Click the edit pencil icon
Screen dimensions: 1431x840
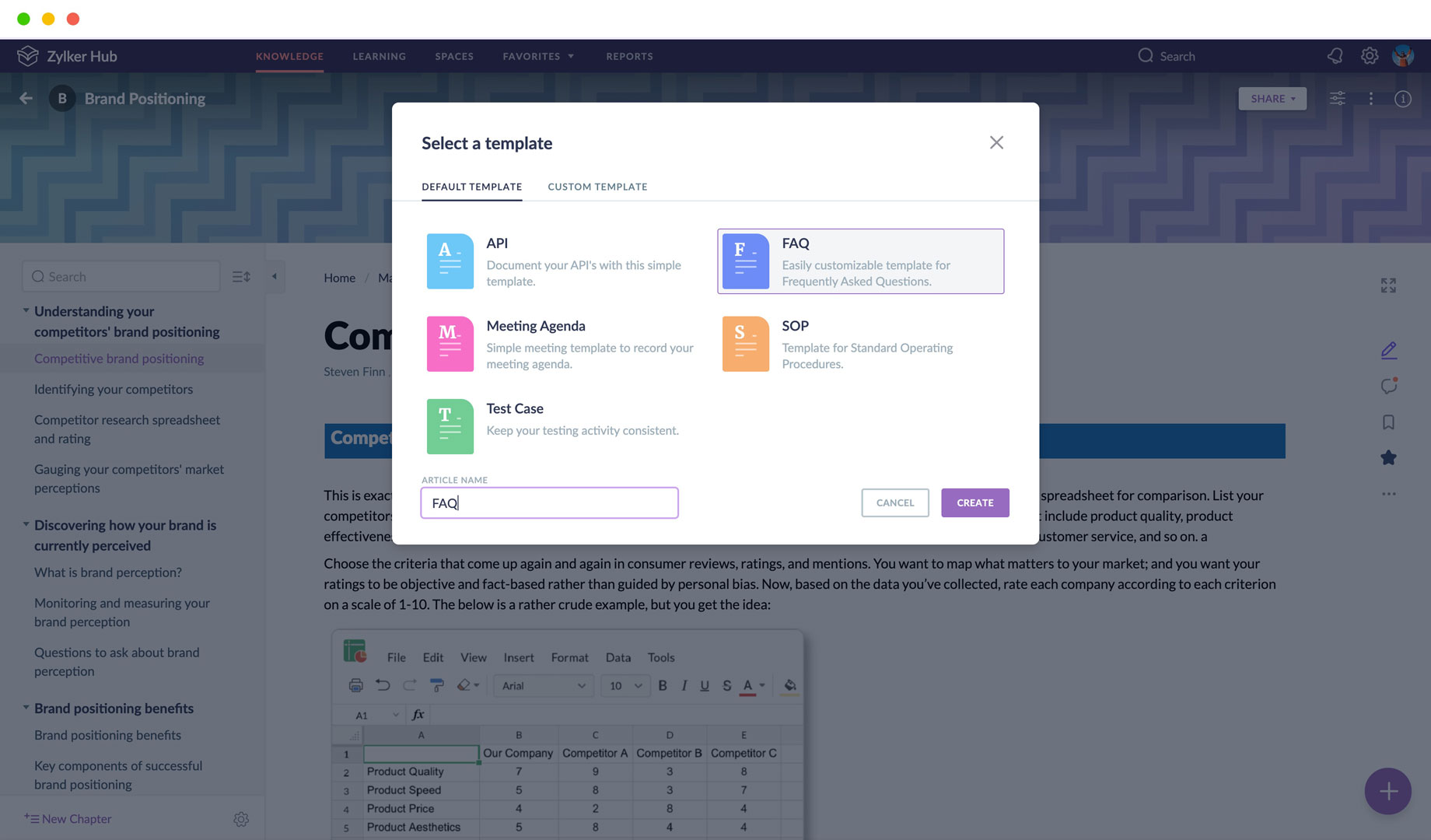(1388, 350)
